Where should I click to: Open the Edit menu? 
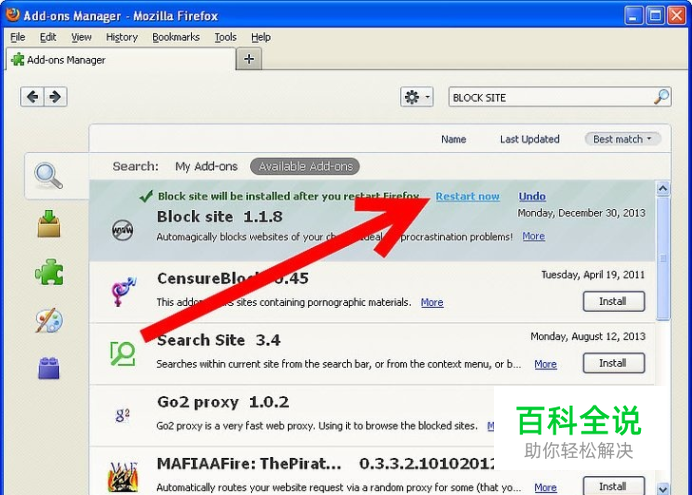(48, 37)
